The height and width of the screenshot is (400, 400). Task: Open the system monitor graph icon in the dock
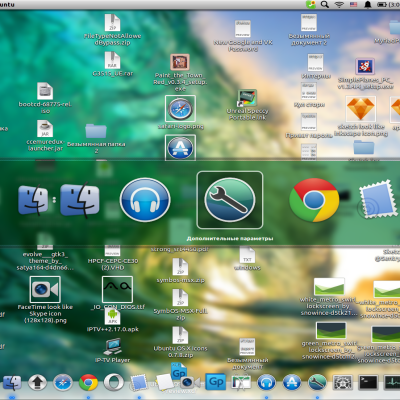392,383
